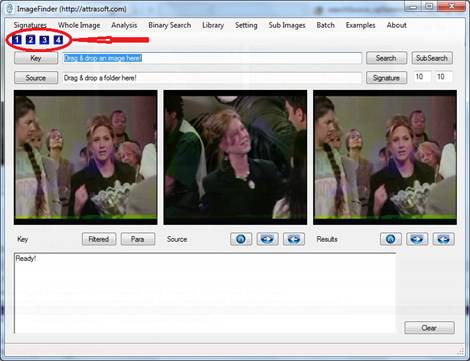
Task: Click the numbered step 2 icon
Action: pyautogui.click(x=30, y=40)
